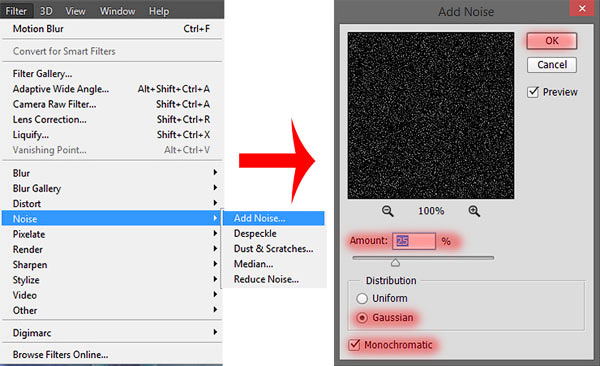Choose Despeckle from Noise submenu
The height and width of the screenshot is (366, 600).
(x=274, y=233)
